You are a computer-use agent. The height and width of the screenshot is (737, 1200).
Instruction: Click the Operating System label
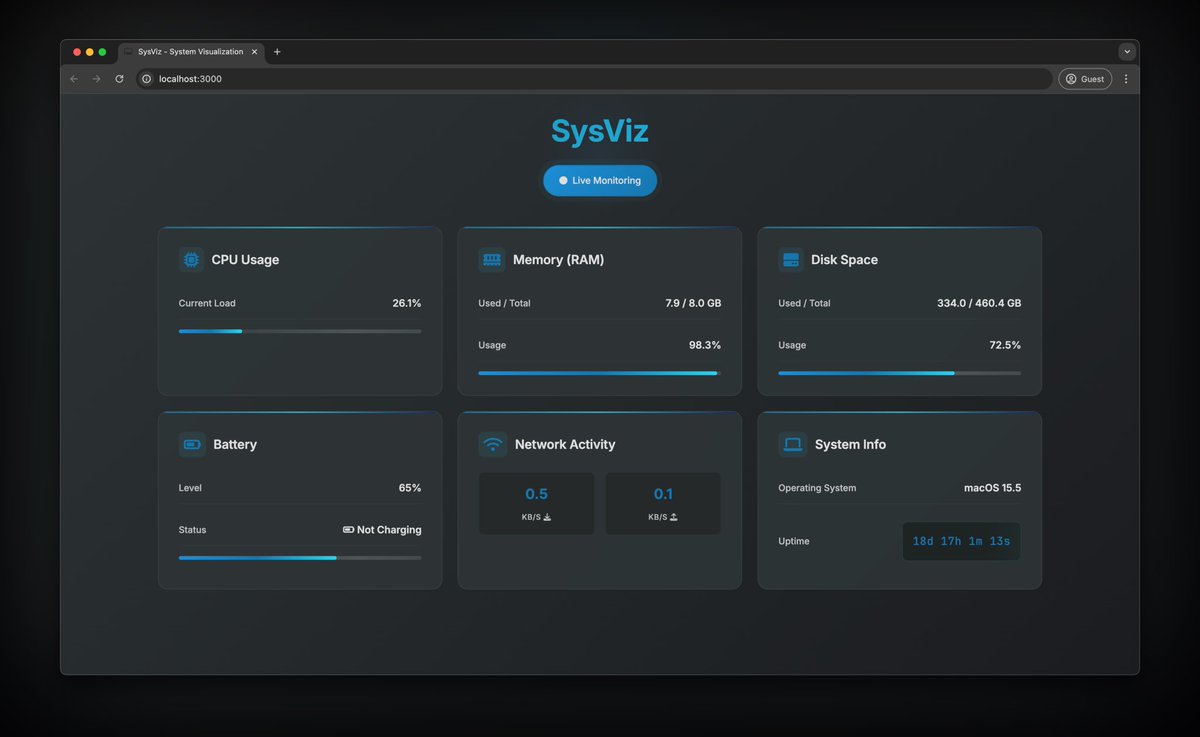pos(817,488)
